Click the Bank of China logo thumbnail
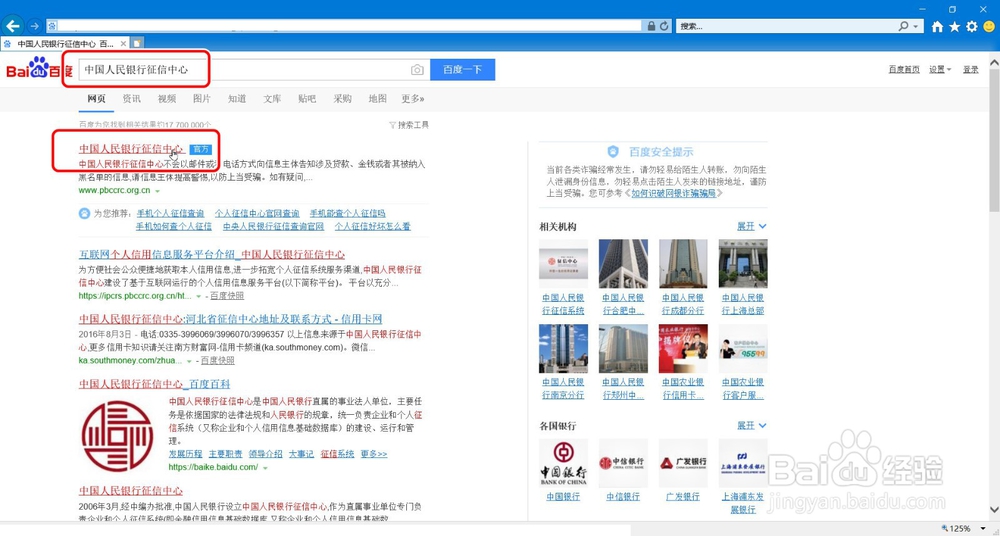1000x536 pixels. pyautogui.click(x=563, y=463)
